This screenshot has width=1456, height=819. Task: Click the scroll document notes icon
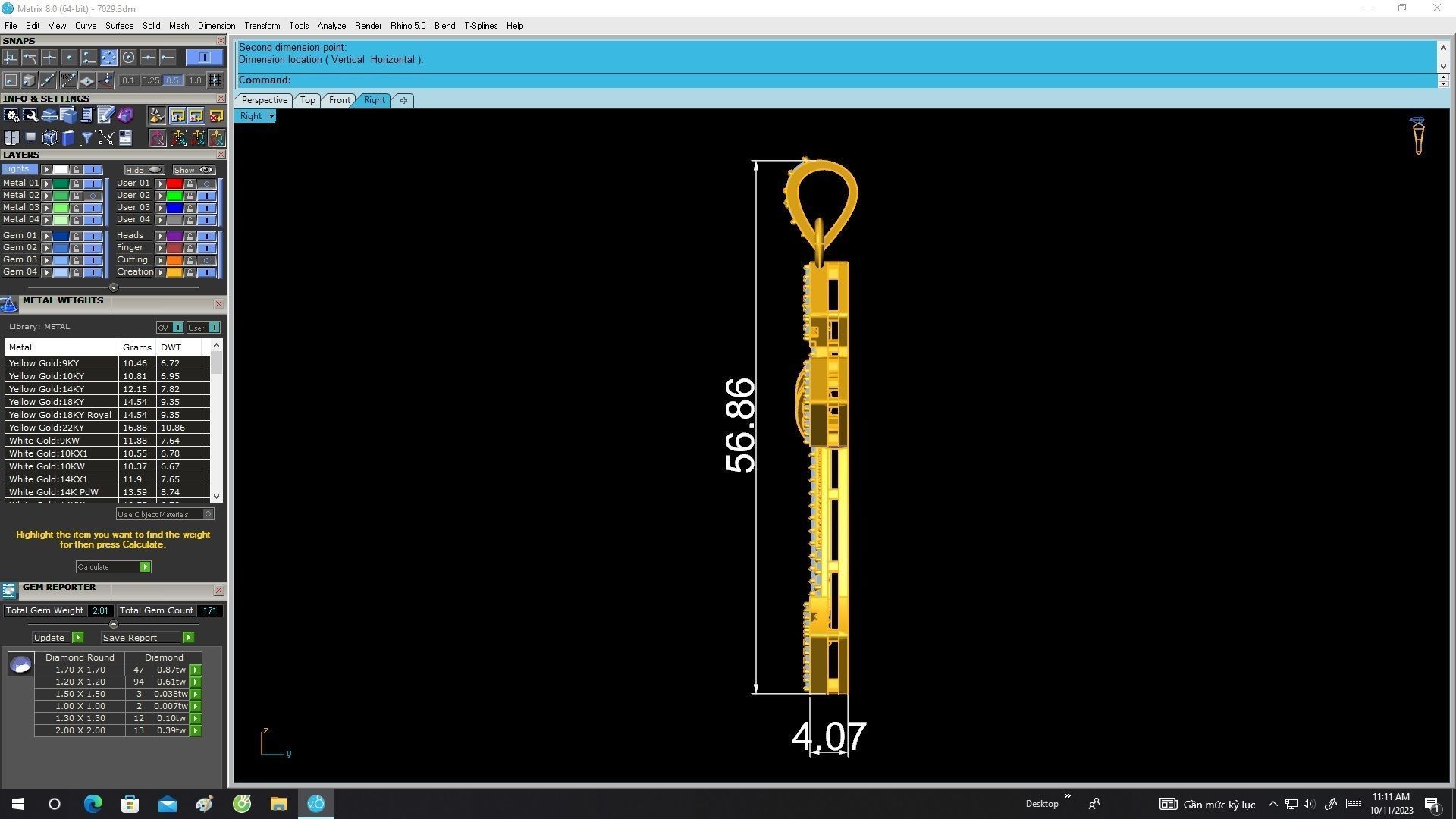pyautogui.click(x=86, y=115)
